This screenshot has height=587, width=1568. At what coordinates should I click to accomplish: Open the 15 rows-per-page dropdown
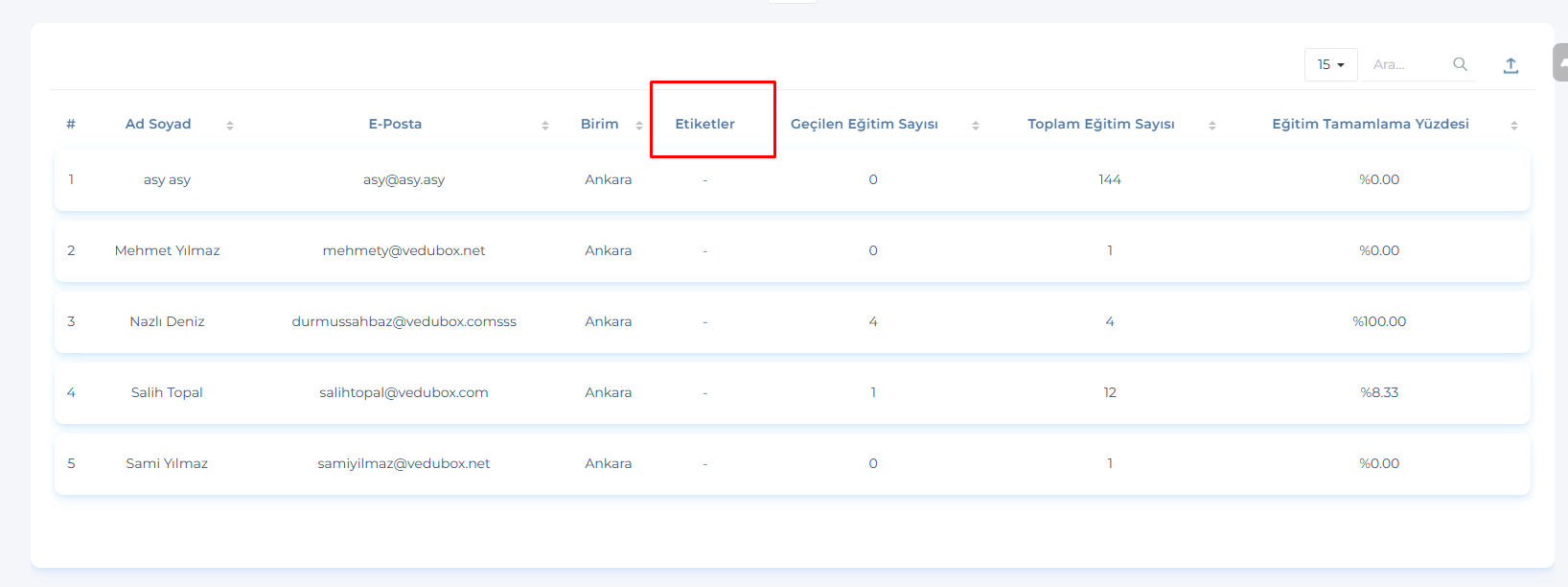click(x=1330, y=64)
